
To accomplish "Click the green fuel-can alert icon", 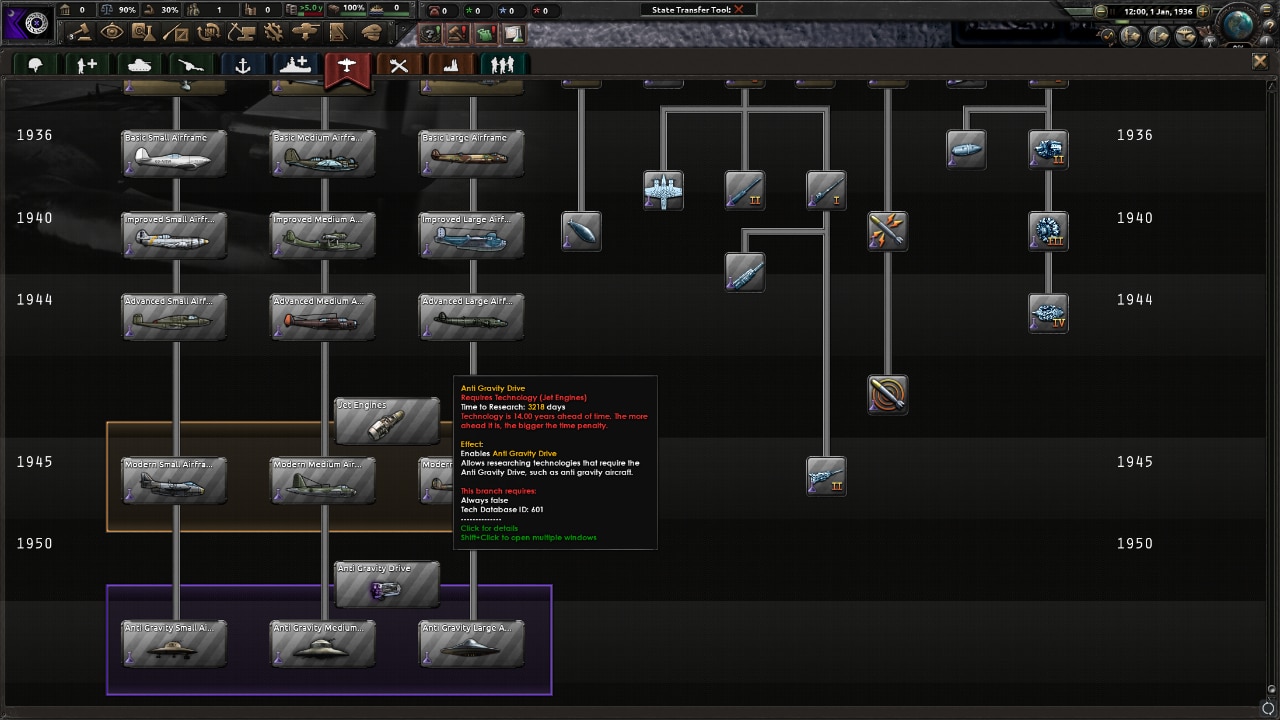I will (486, 33).
